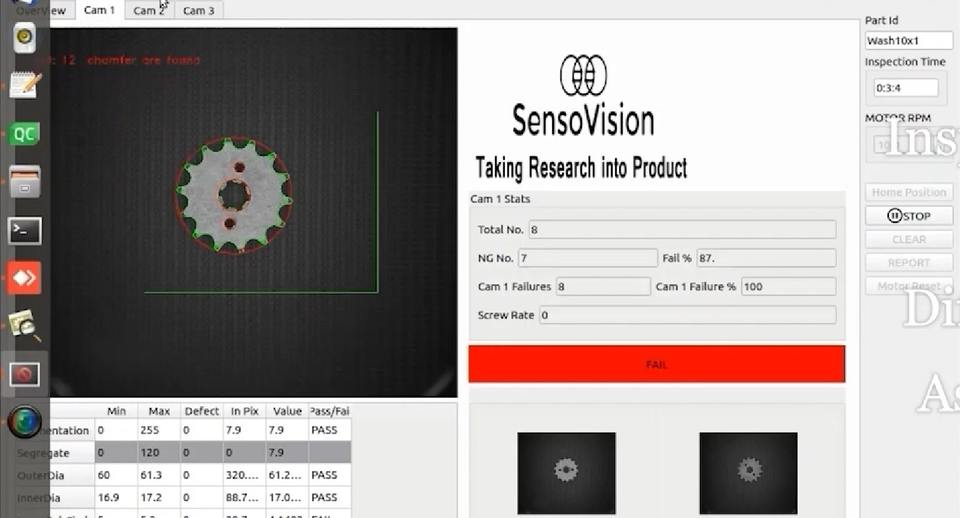This screenshot has width=960, height=518.
Task: Click the Fail % field
Action: [x=766, y=258]
